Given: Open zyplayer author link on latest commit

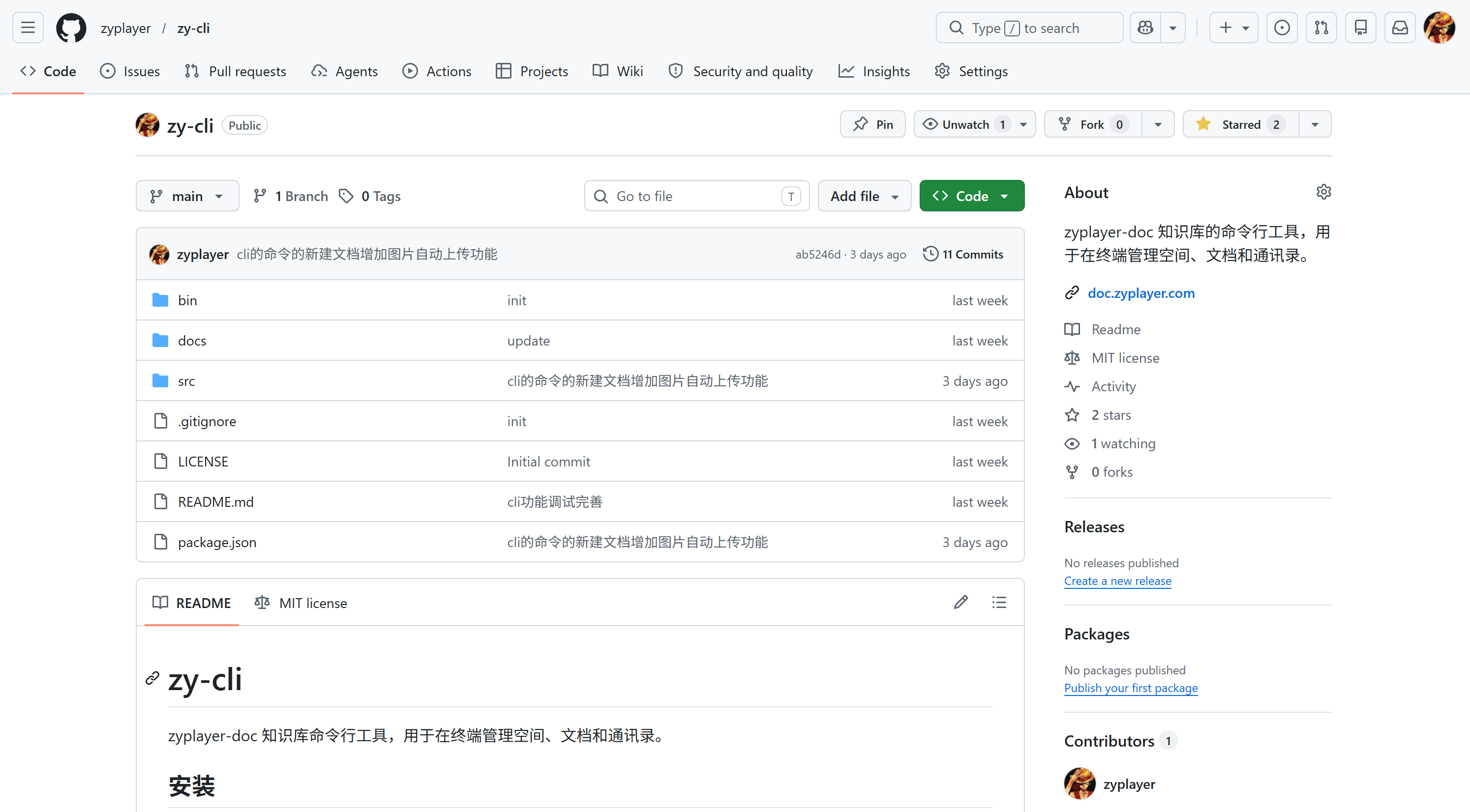Looking at the screenshot, I should point(203,254).
